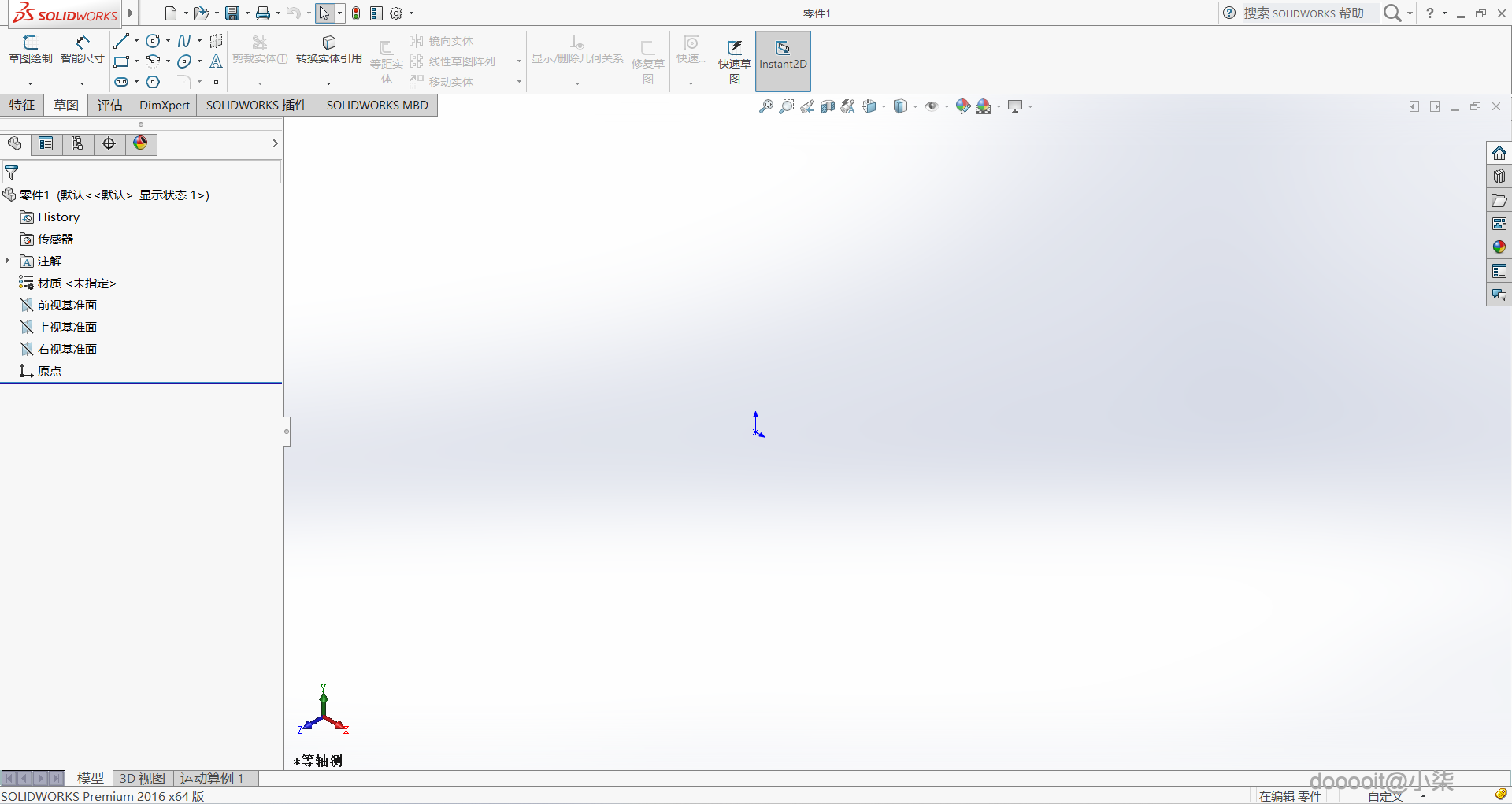1512x804 pixels.
Task: Select the Ellipse sketch tool
Action: pos(184,61)
